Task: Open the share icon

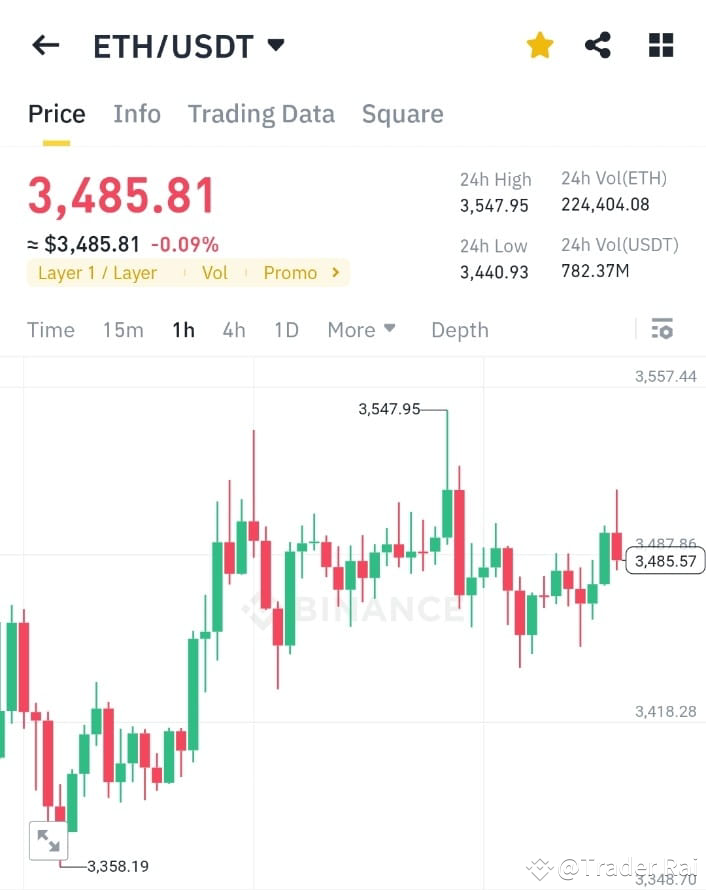Action: pos(598,44)
